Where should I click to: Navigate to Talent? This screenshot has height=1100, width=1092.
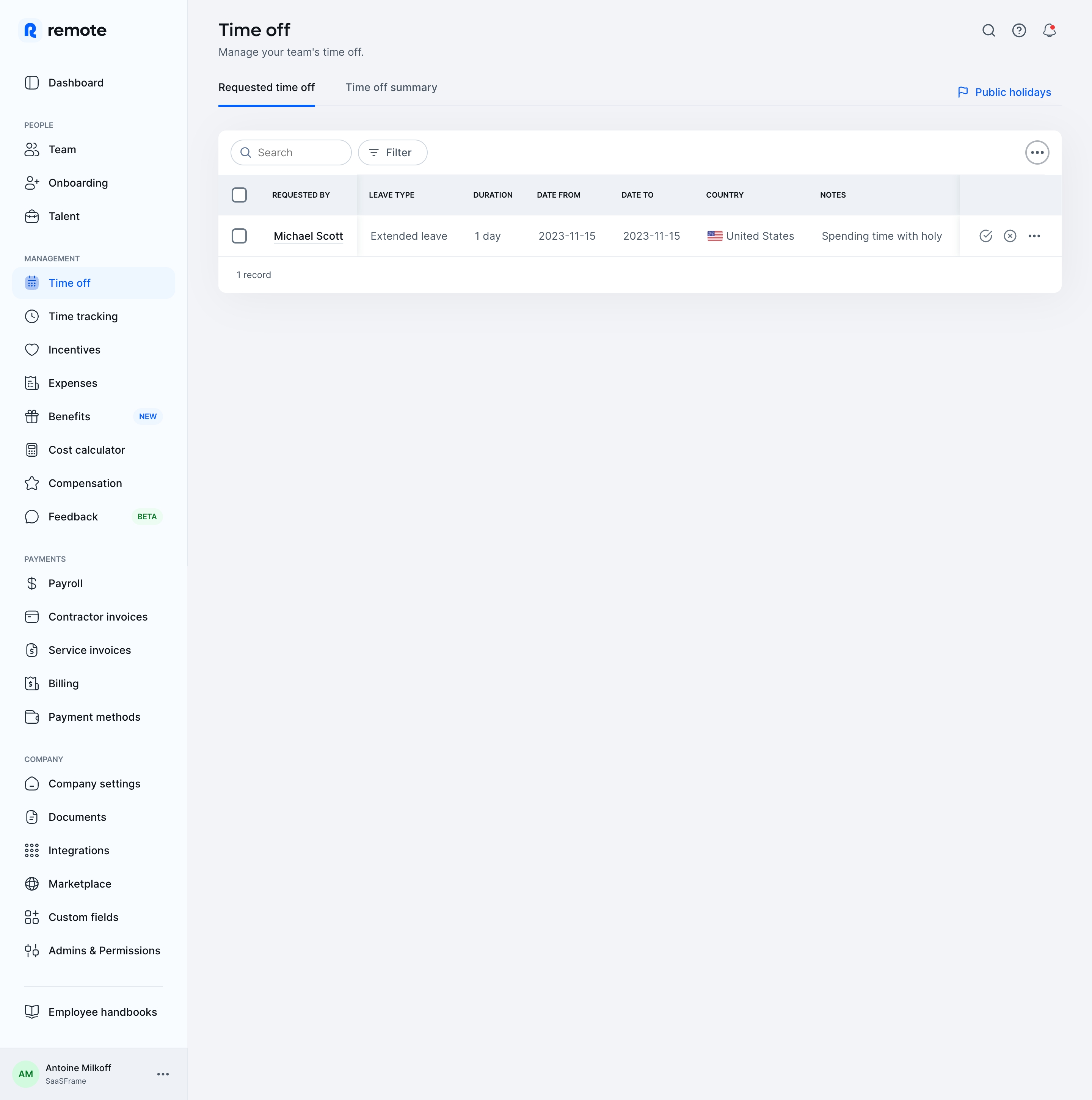[x=93, y=216]
